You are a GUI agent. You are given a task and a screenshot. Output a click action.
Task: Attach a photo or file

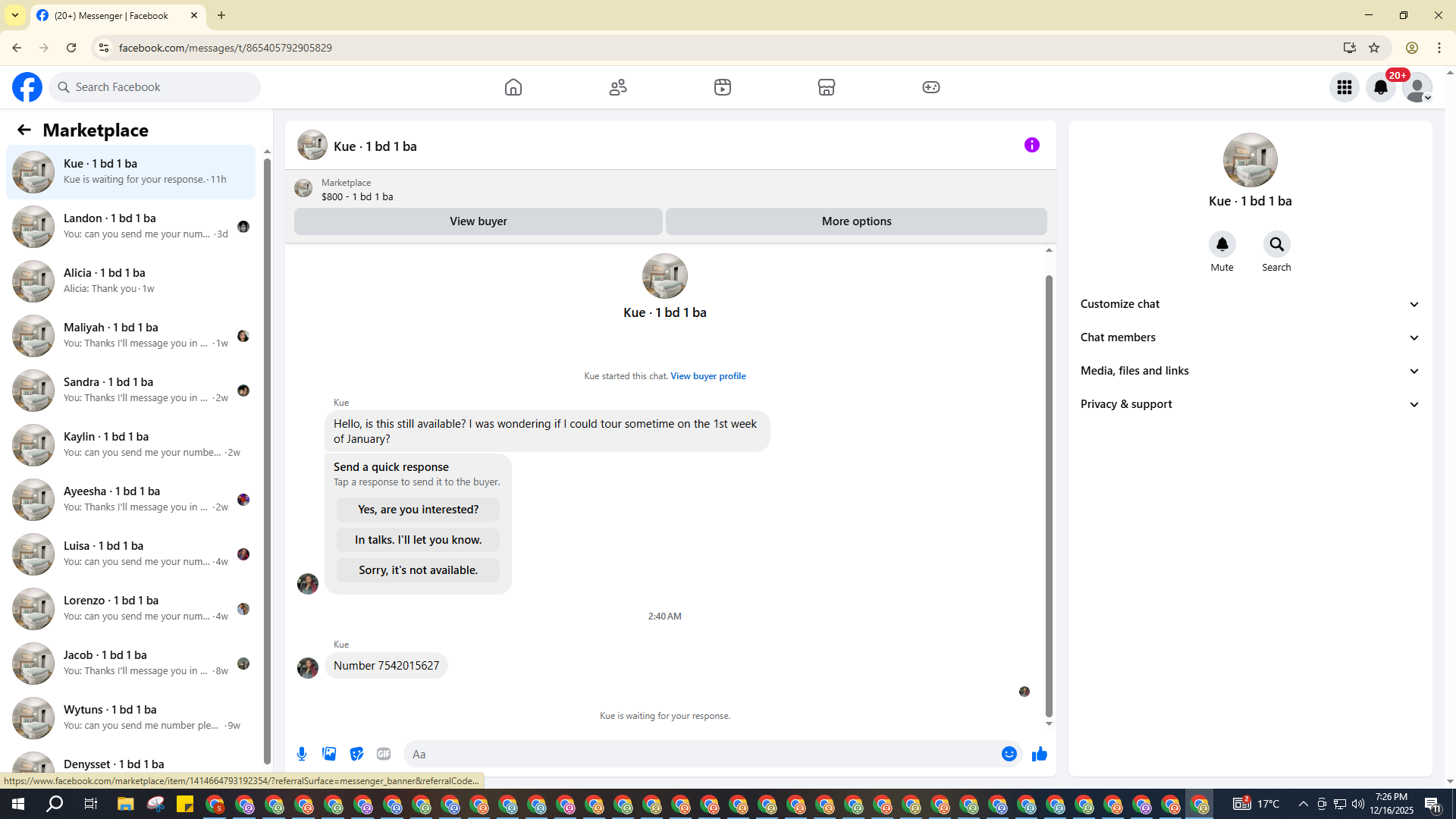click(329, 754)
